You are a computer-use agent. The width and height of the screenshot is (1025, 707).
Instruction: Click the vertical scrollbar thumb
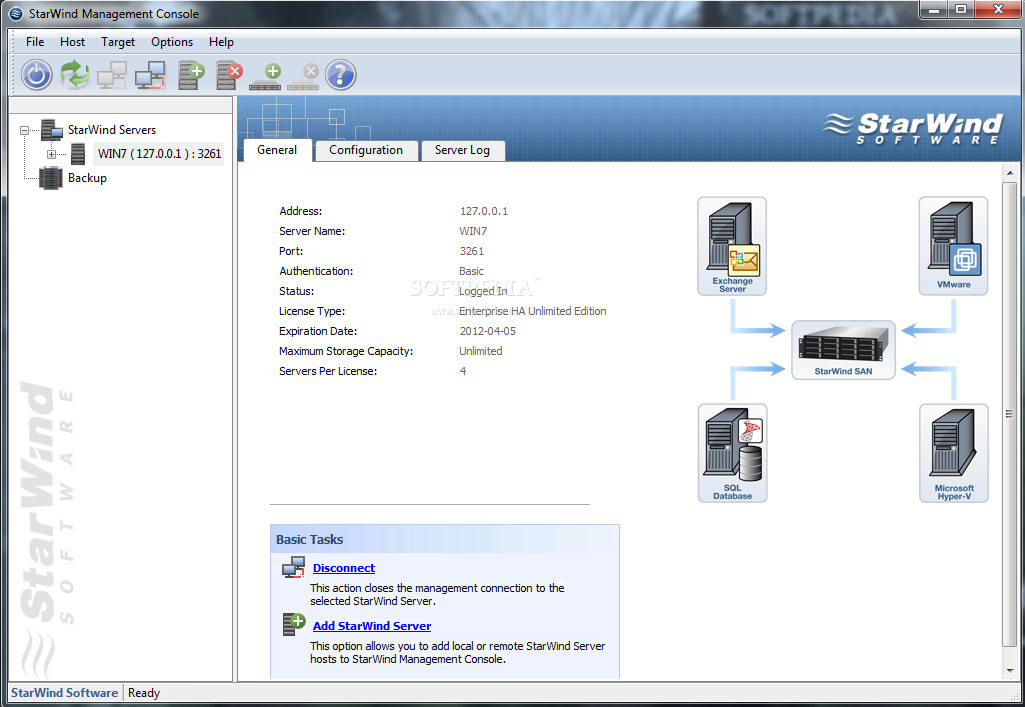pyautogui.click(x=1009, y=414)
